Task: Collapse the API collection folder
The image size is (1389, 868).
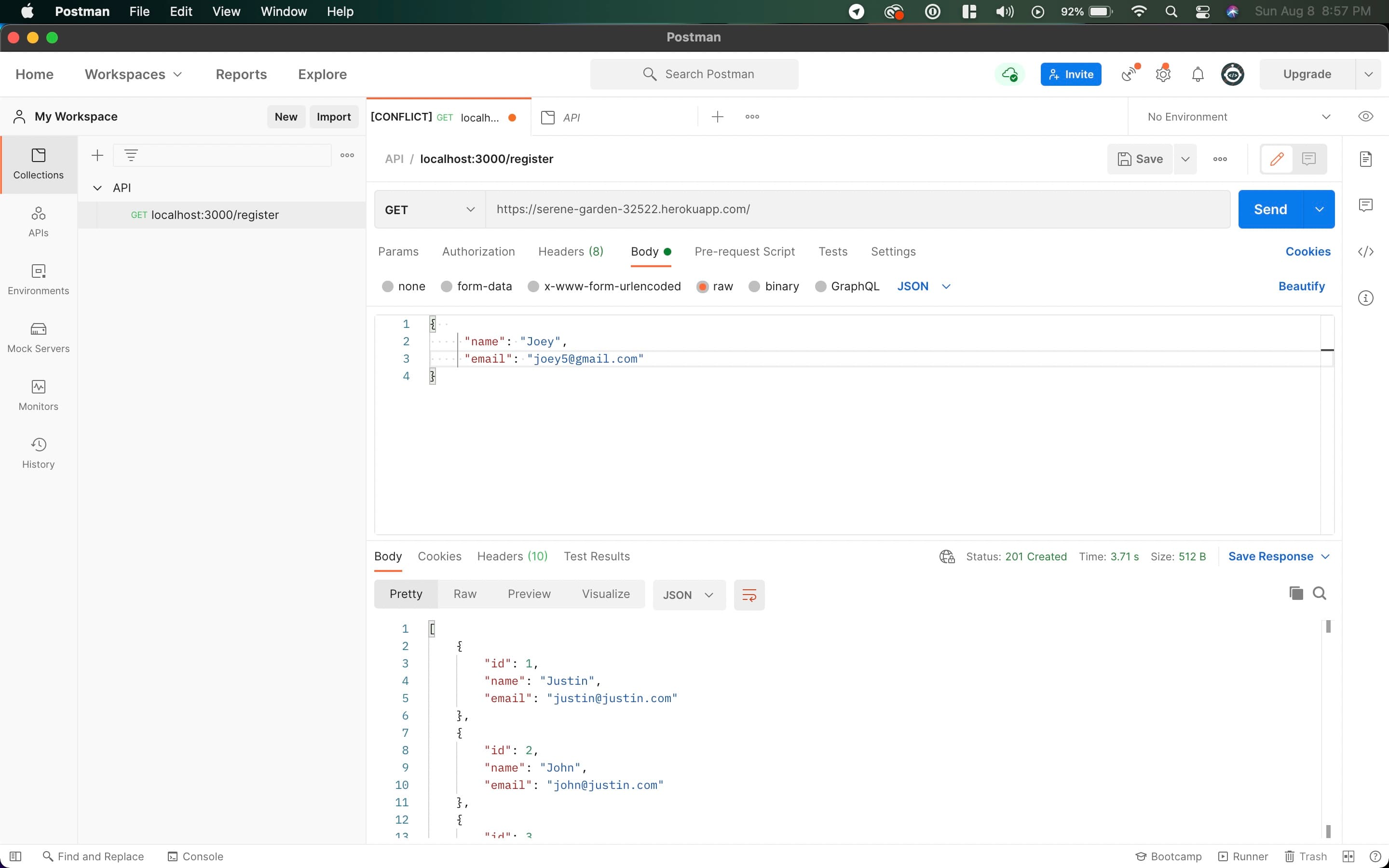Action: [x=97, y=188]
